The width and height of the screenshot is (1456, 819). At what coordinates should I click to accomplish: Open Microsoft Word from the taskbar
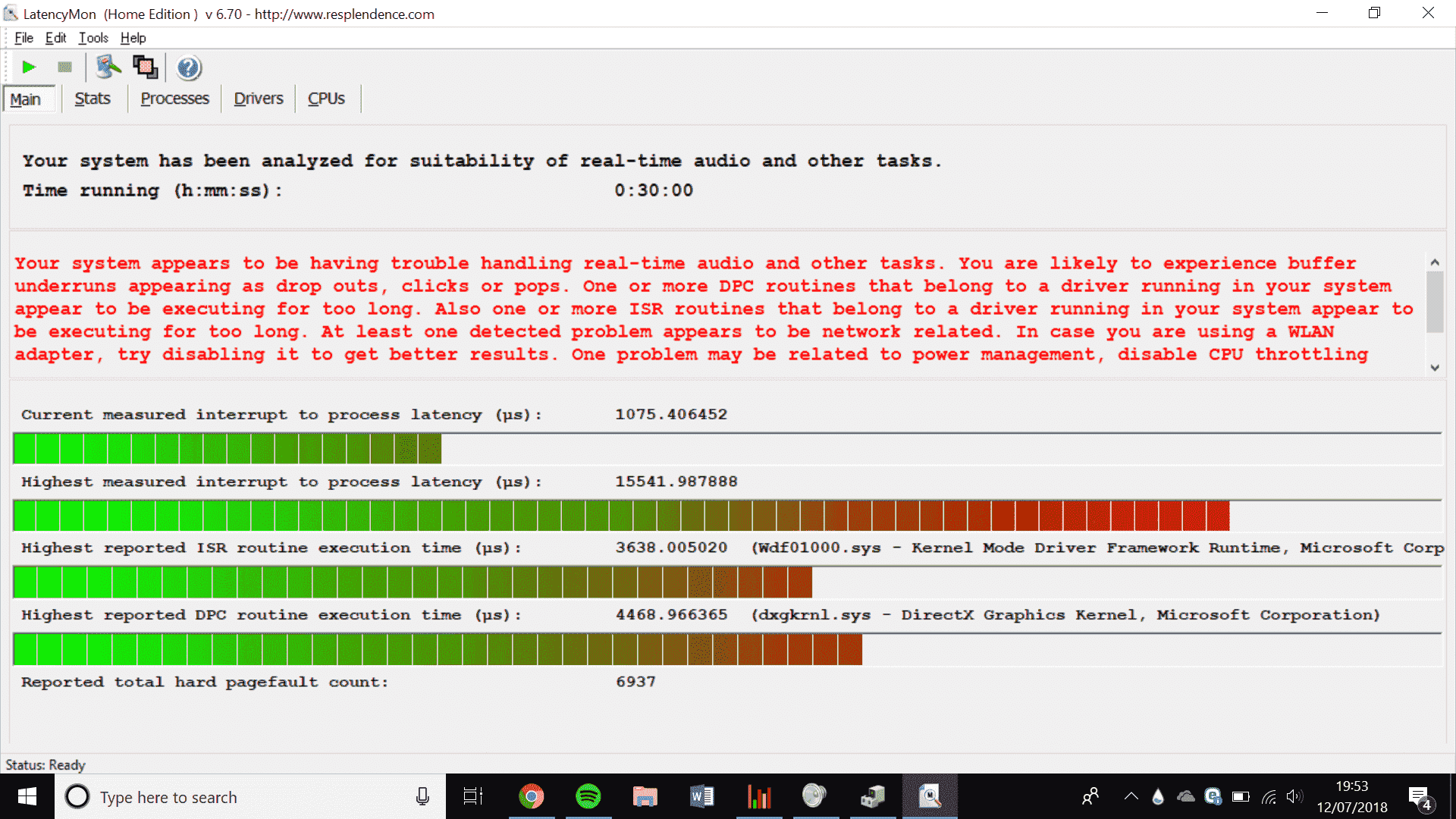[x=701, y=796]
